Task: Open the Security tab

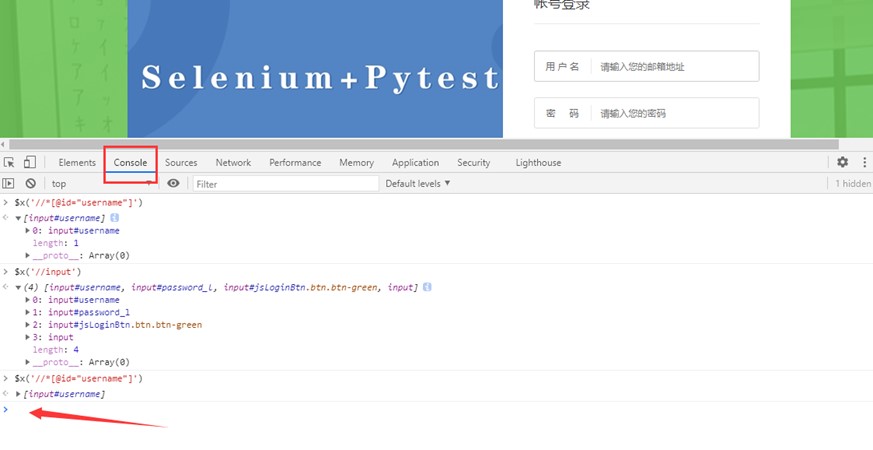Action: pyautogui.click(x=474, y=163)
